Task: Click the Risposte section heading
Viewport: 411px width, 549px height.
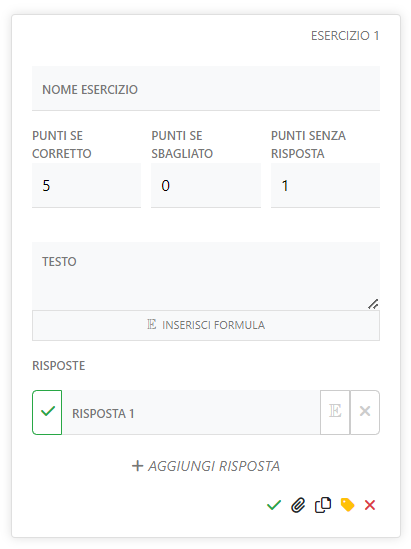Action: pyautogui.click(x=58, y=366)
